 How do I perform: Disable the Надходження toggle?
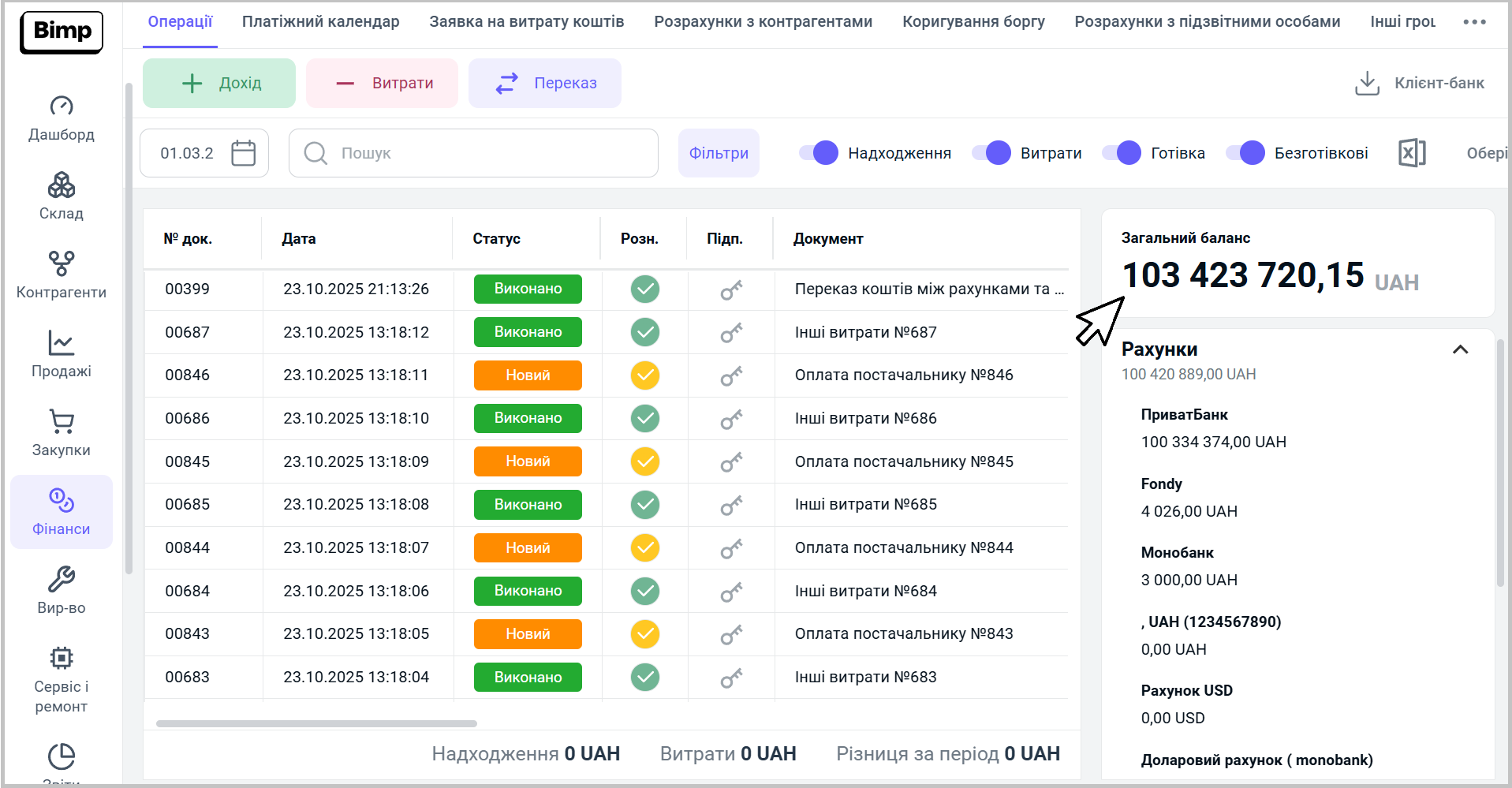pyautogui.click(x=819, y=153)
